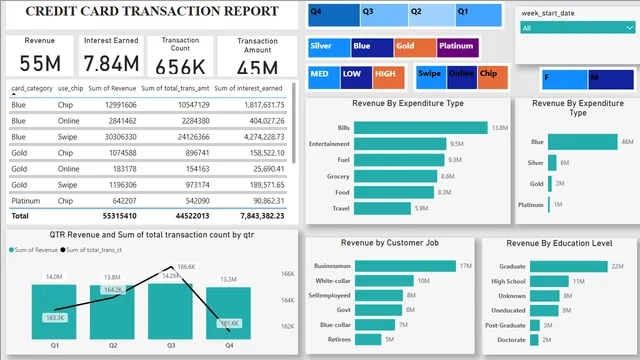Select the Selfemployeed revenue bar

pyautogui.click(x=379, y=295)
